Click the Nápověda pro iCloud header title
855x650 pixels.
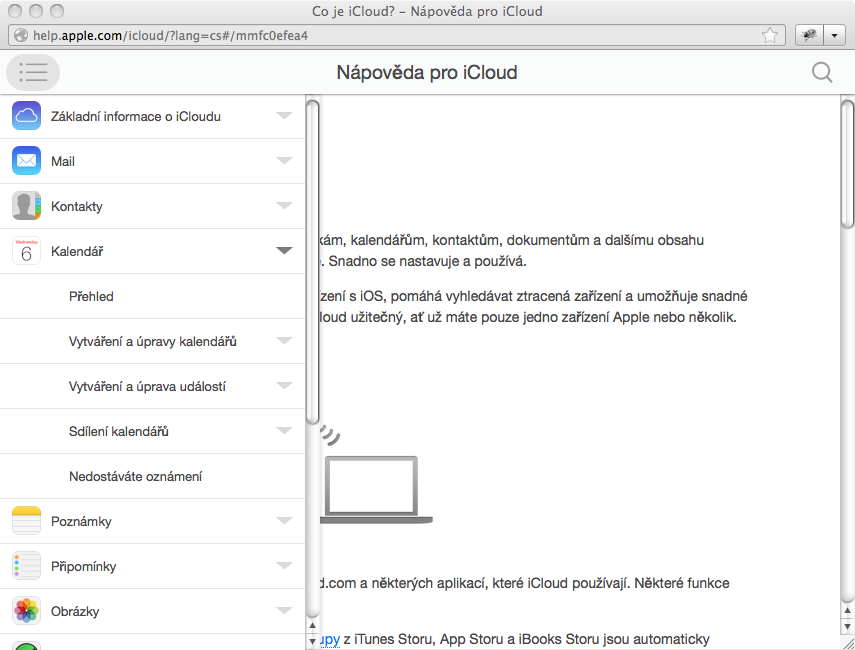426,73
